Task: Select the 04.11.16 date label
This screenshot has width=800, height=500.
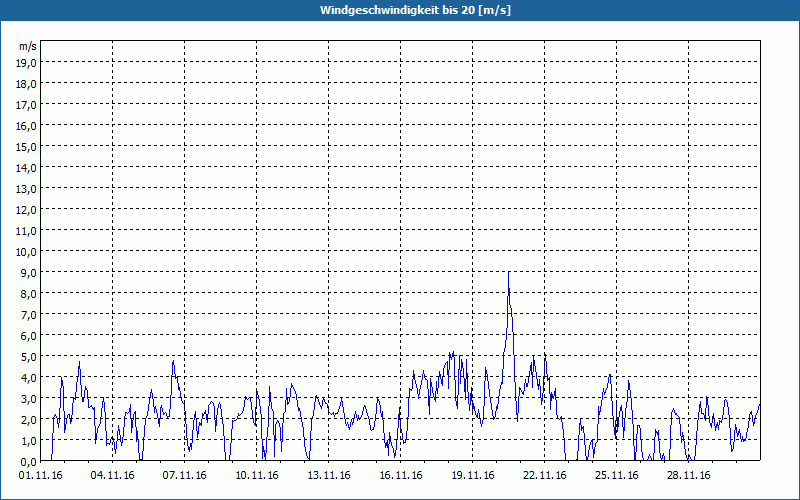Action: click(x=113, y=476)
